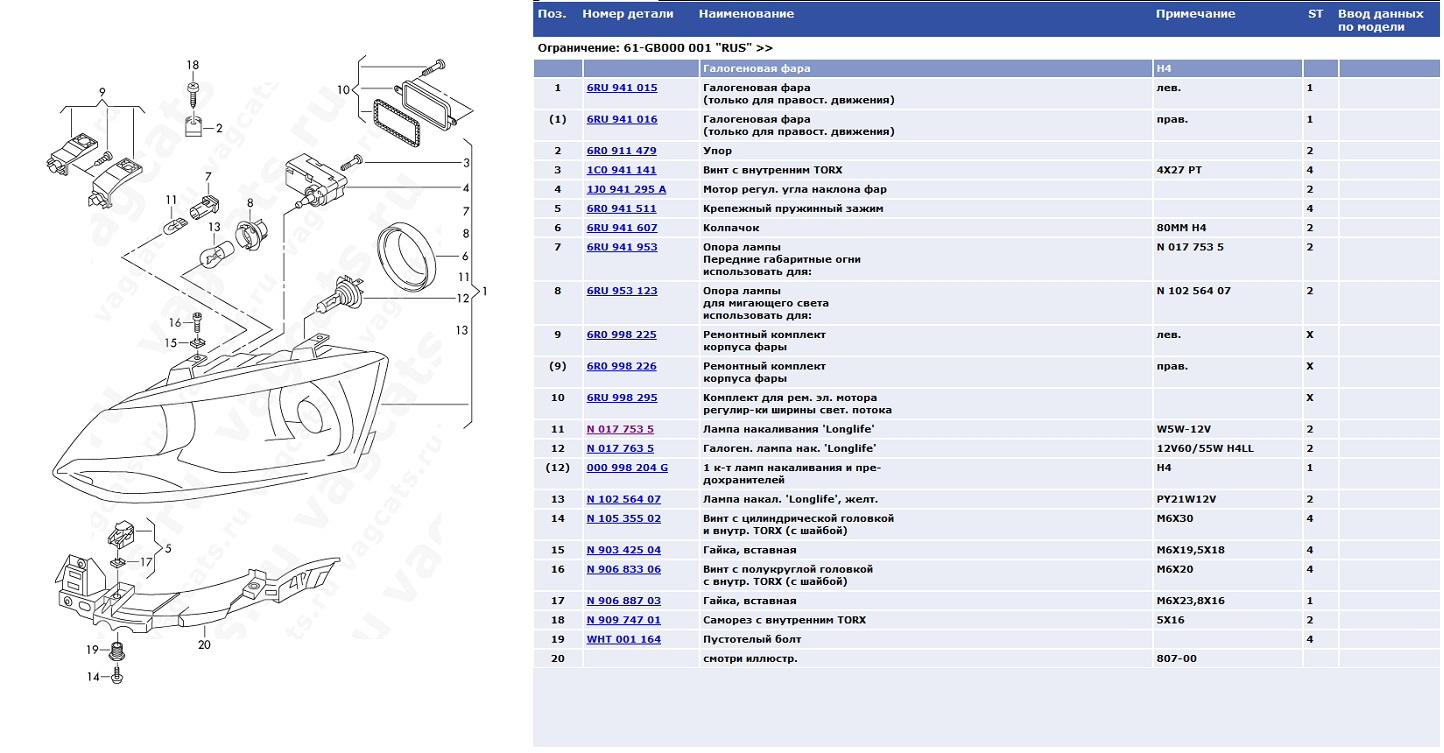
Task: Open part number link 6RU 941 015
Action: pyautogui.click(x=621, y=88)
